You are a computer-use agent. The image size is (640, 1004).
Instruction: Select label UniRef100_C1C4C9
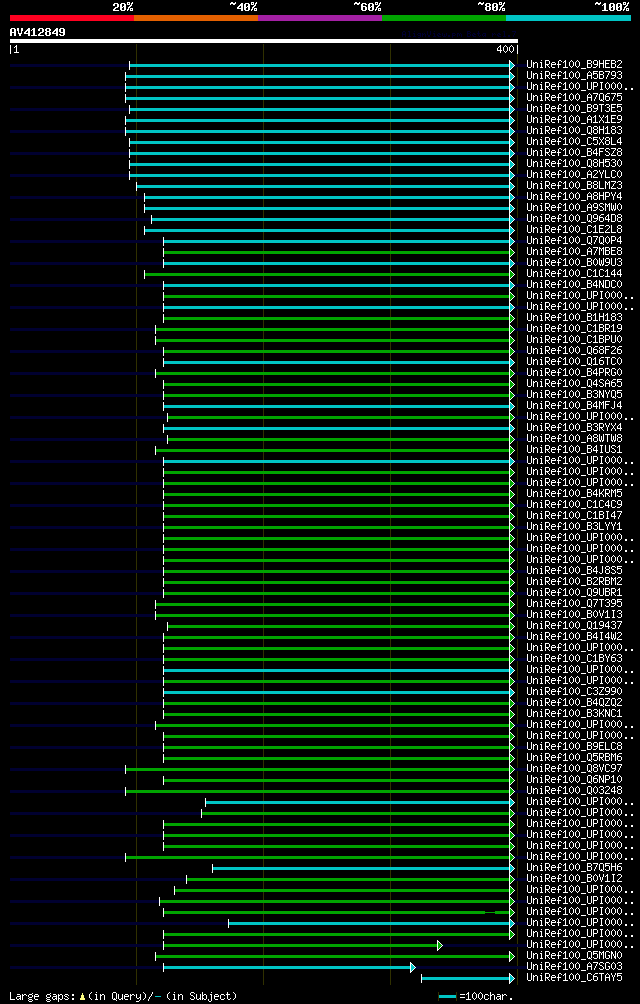573,504
